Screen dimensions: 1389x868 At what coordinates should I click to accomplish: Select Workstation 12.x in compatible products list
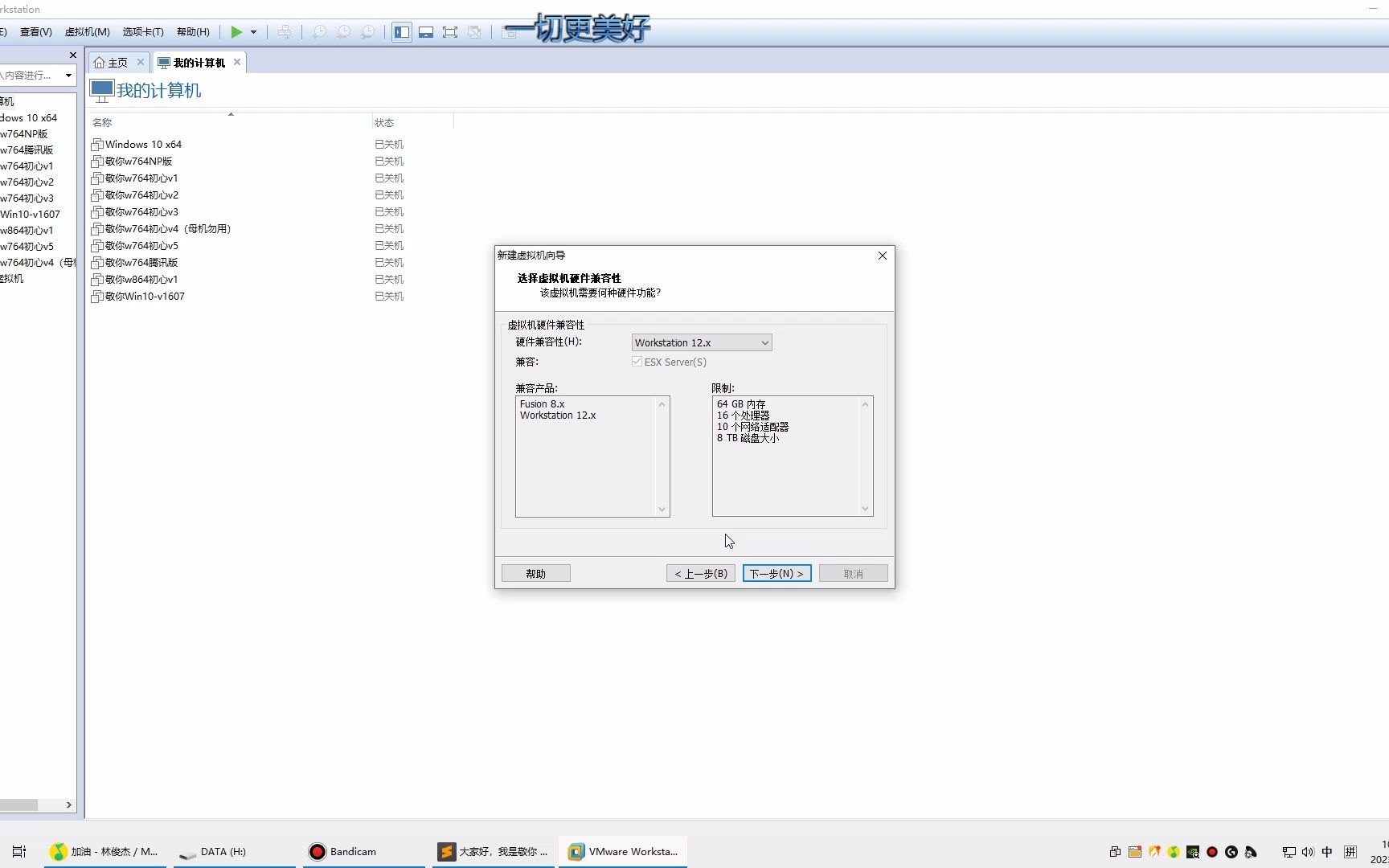pyautogui.click(x=558, y=416)
